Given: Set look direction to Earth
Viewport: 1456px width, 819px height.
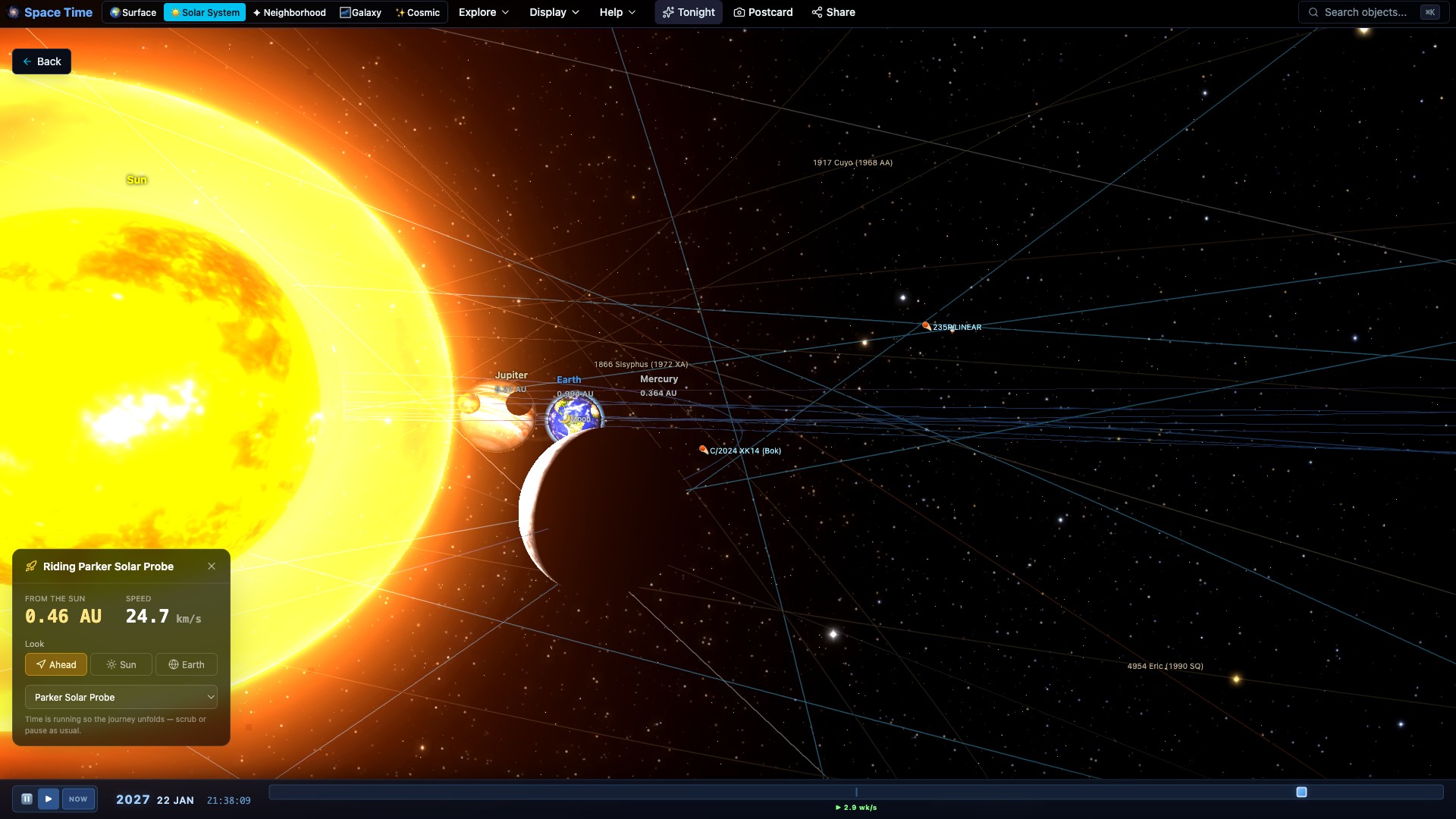Looking at the screenshot, I should tap(187, 664).
